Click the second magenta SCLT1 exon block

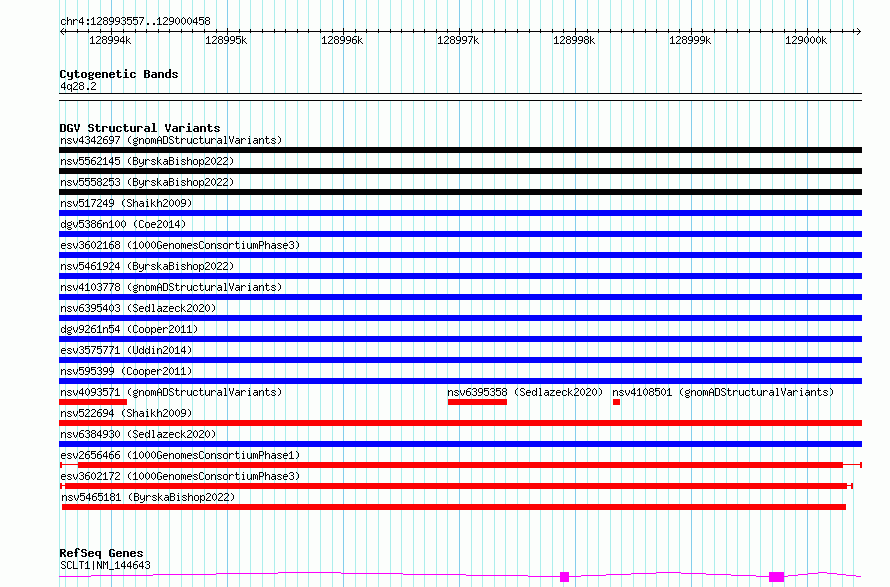click(x=776, y=577)
